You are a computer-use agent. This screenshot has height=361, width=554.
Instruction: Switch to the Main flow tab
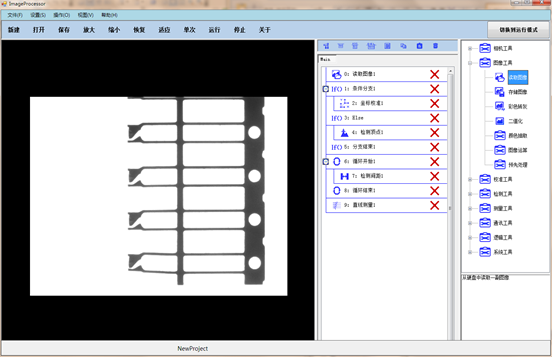[x=325, y=59]
